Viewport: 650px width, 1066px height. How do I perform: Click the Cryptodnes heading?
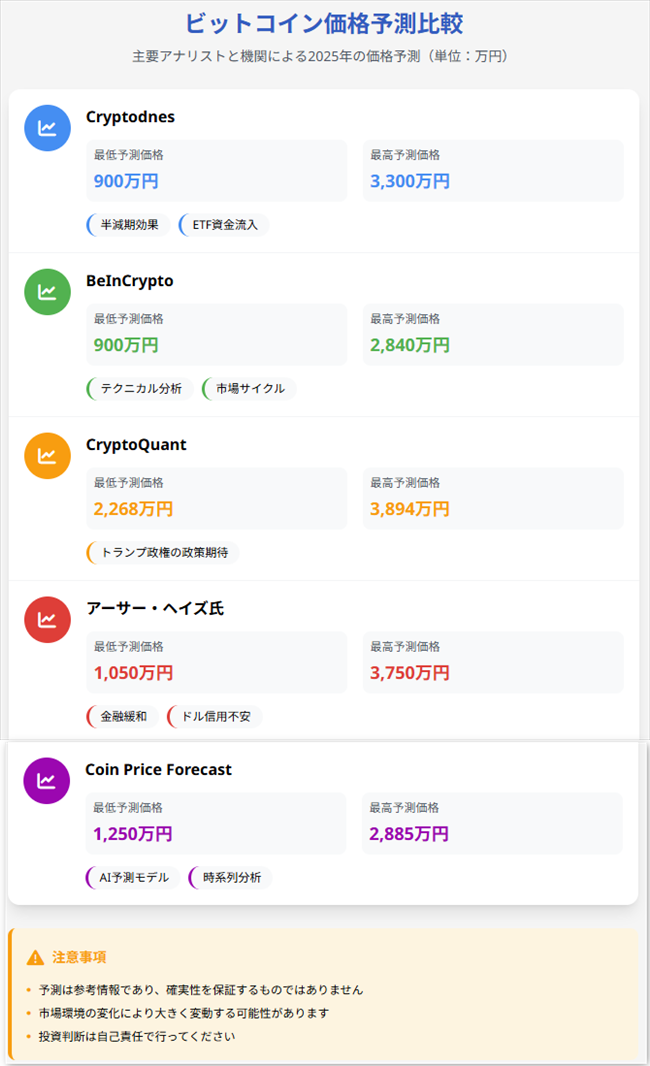click(x=131, y=117)
